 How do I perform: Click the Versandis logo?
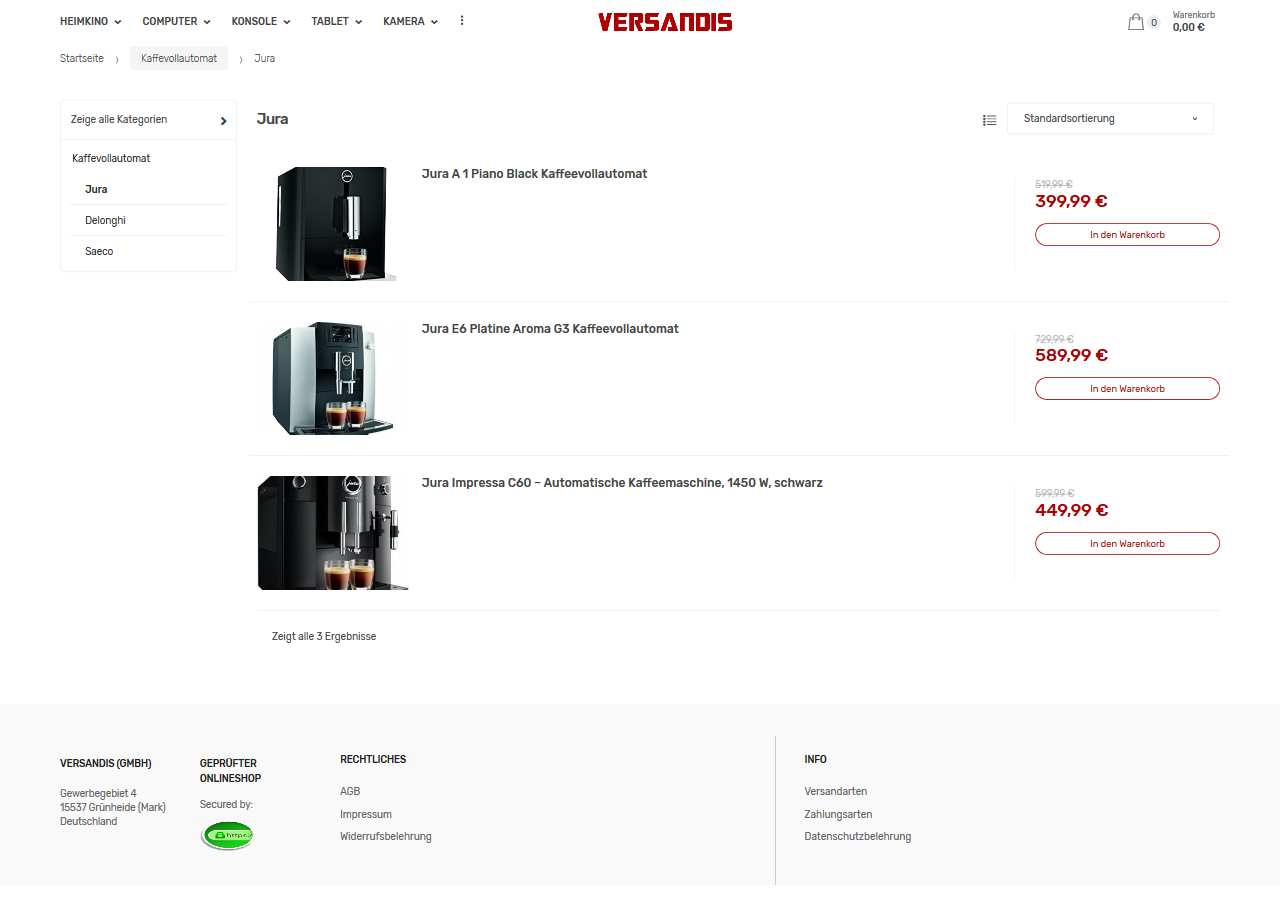click(x=665, y=22)
